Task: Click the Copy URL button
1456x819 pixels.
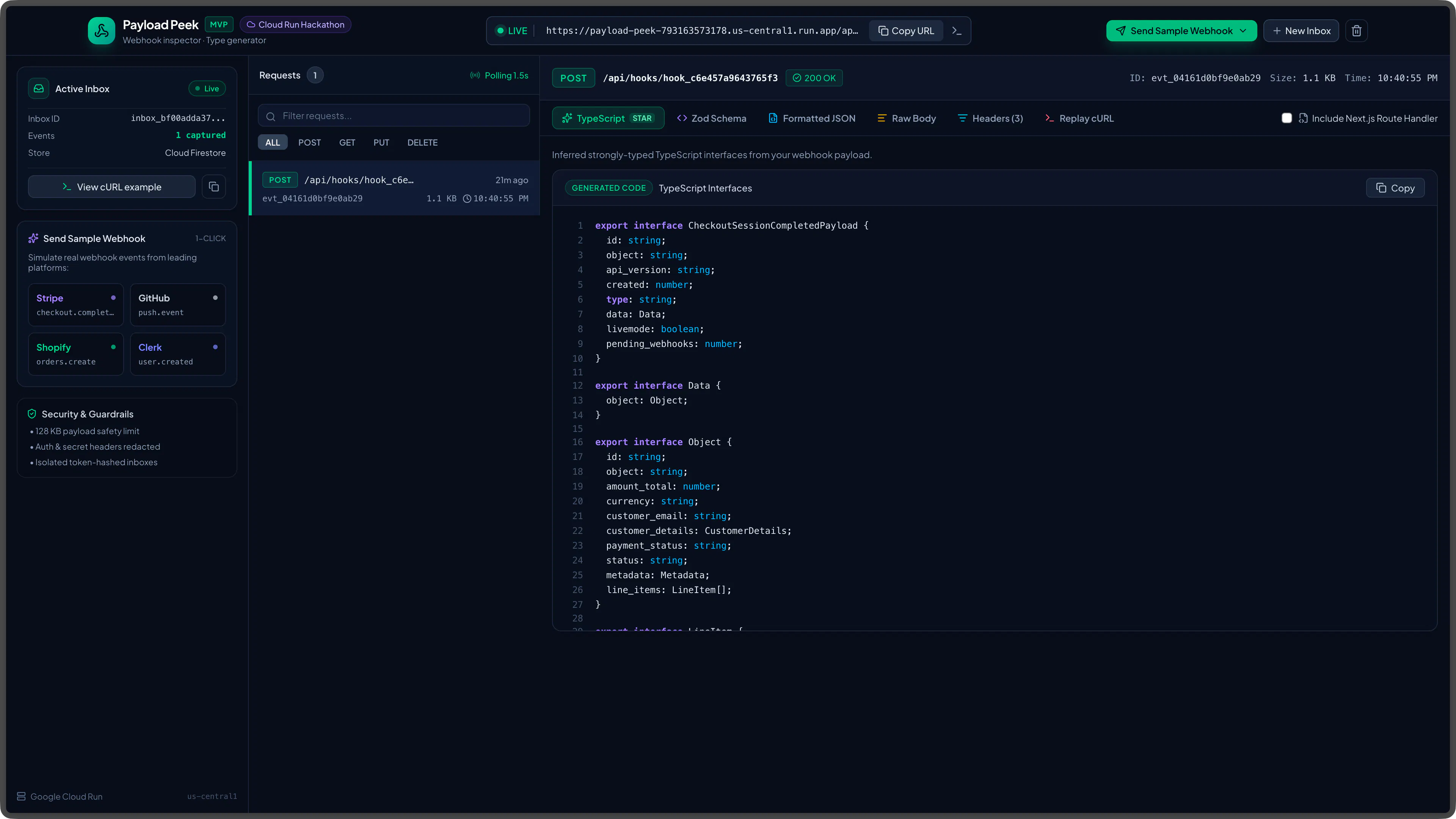Action: (x=905, y=30)
